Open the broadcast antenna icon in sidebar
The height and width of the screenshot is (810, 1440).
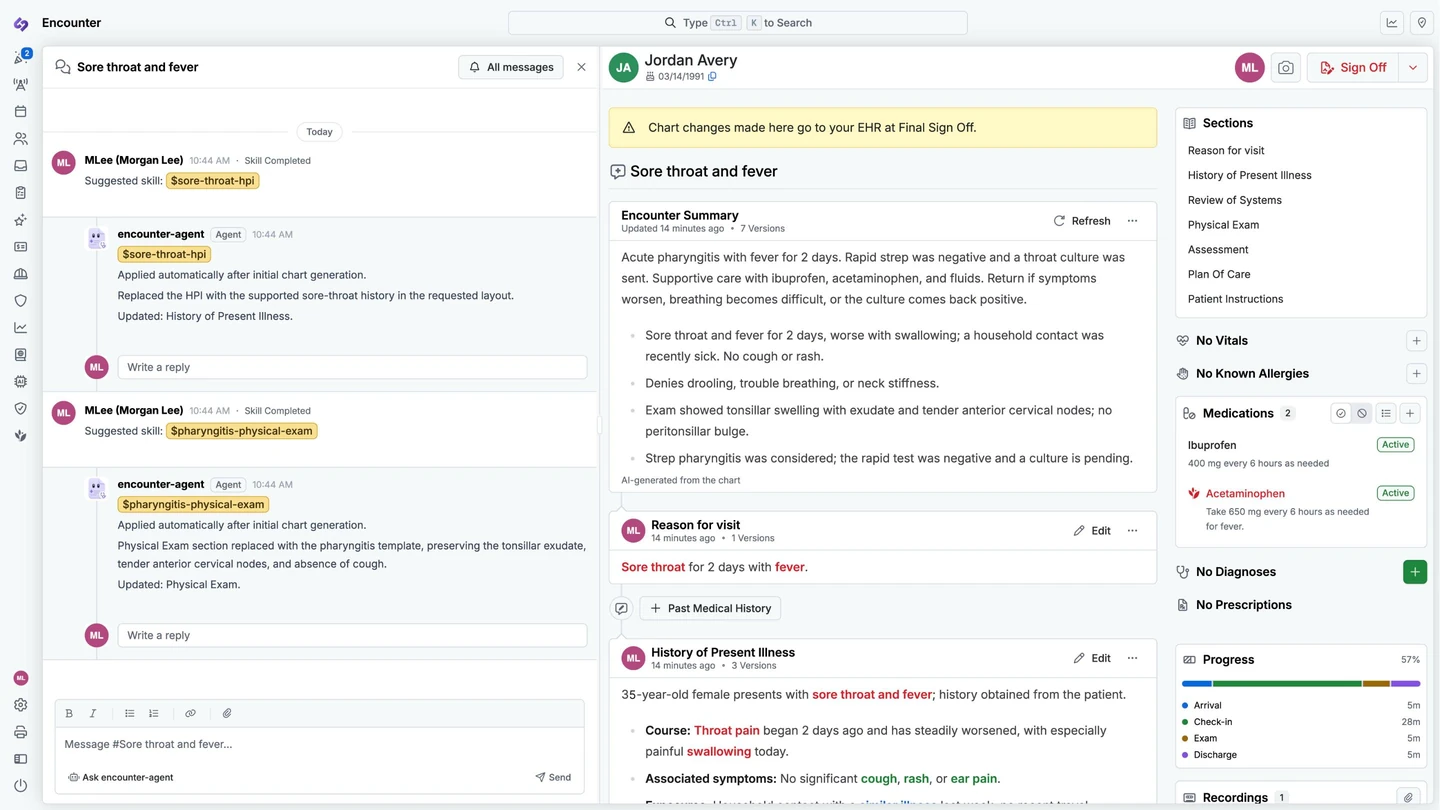click(20, 85)
